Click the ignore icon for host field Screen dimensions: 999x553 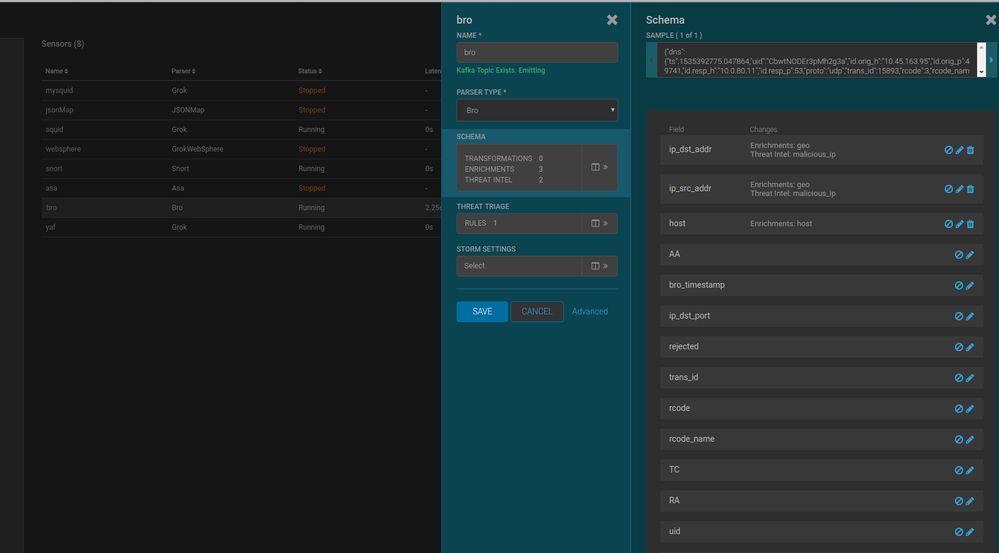[x=948, y=224]
